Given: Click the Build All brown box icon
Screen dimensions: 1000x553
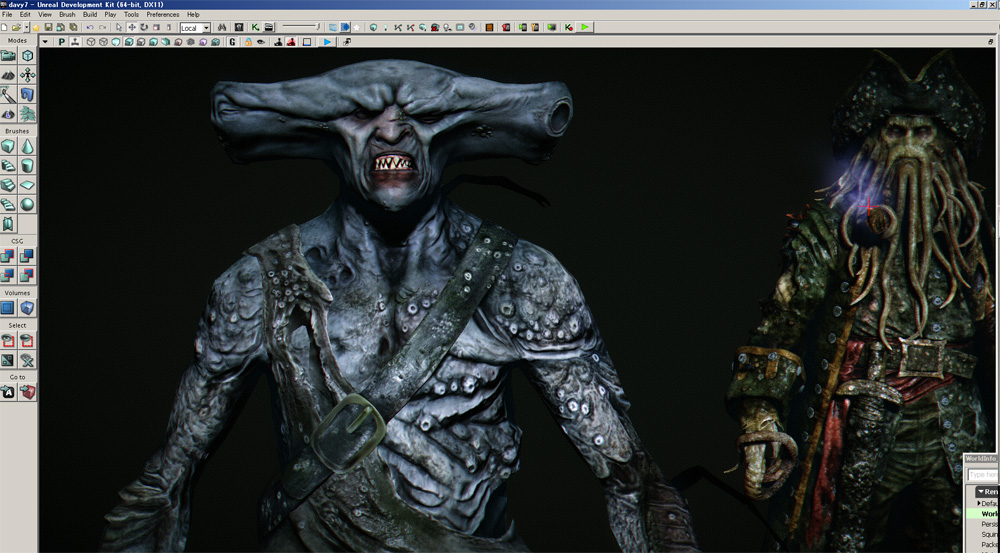Looking at the screenshot, I should click(x=489, y=27).
